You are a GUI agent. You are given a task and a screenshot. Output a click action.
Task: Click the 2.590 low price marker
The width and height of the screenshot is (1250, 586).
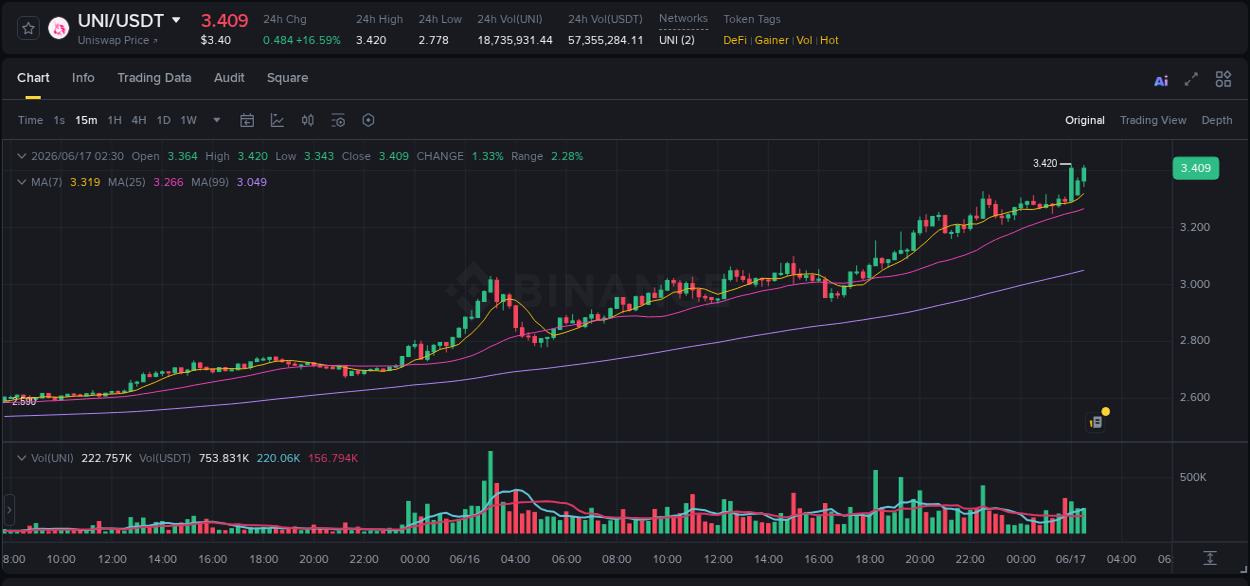pos(24,401)
